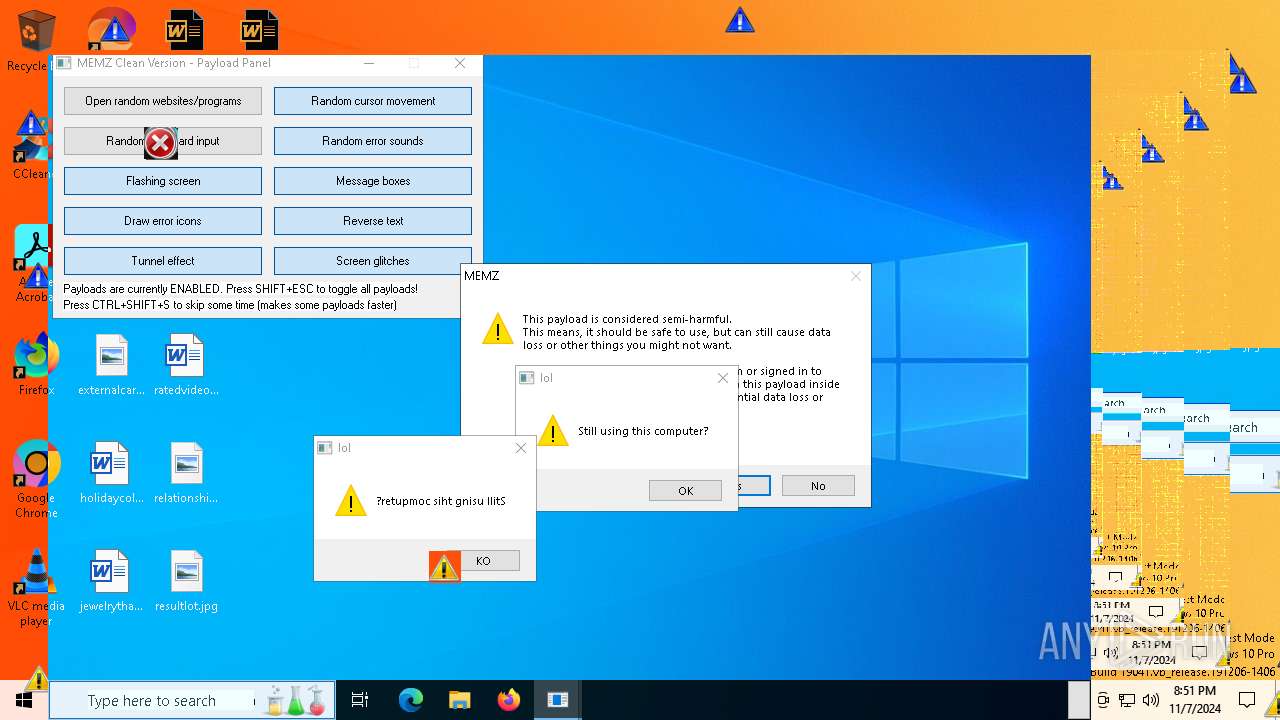Minimize the MEMZ Payload Panel window

[x=370, y=63]
